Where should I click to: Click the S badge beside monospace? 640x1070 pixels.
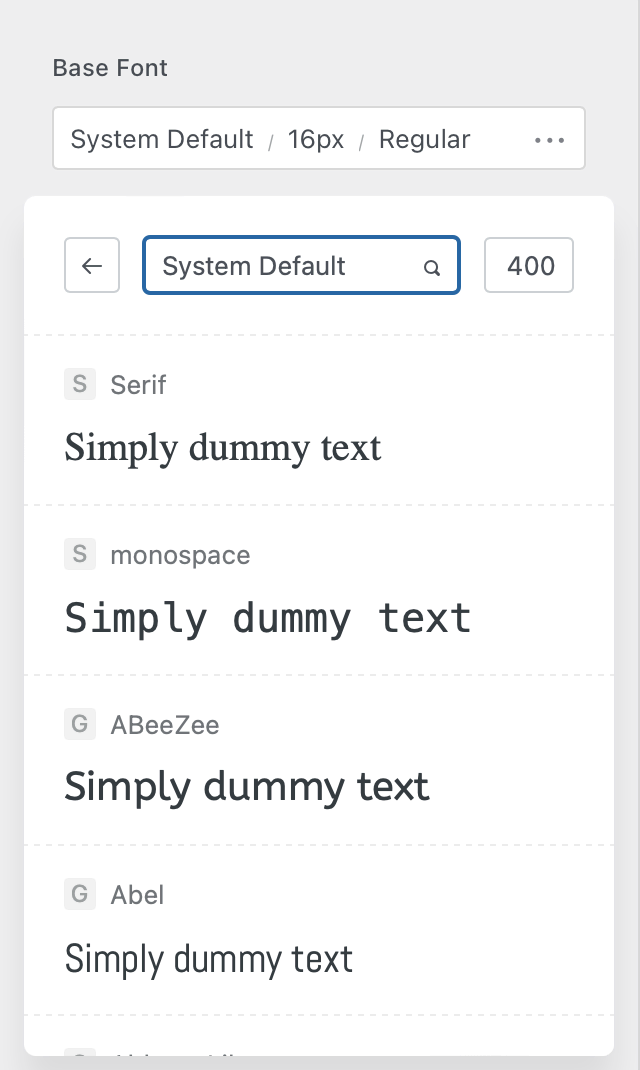coord(79,554)
